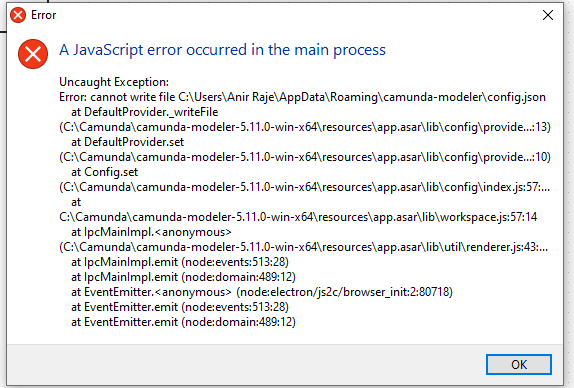Click the 'at DefaultProvider.set' line
574x388 pixels.
coord(127,142)
